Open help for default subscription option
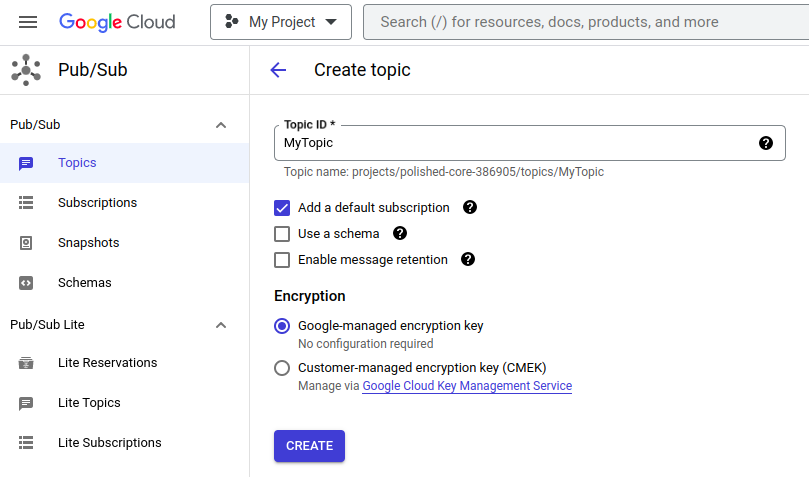Viewport: 809px width, 477px height. point(470,208)
